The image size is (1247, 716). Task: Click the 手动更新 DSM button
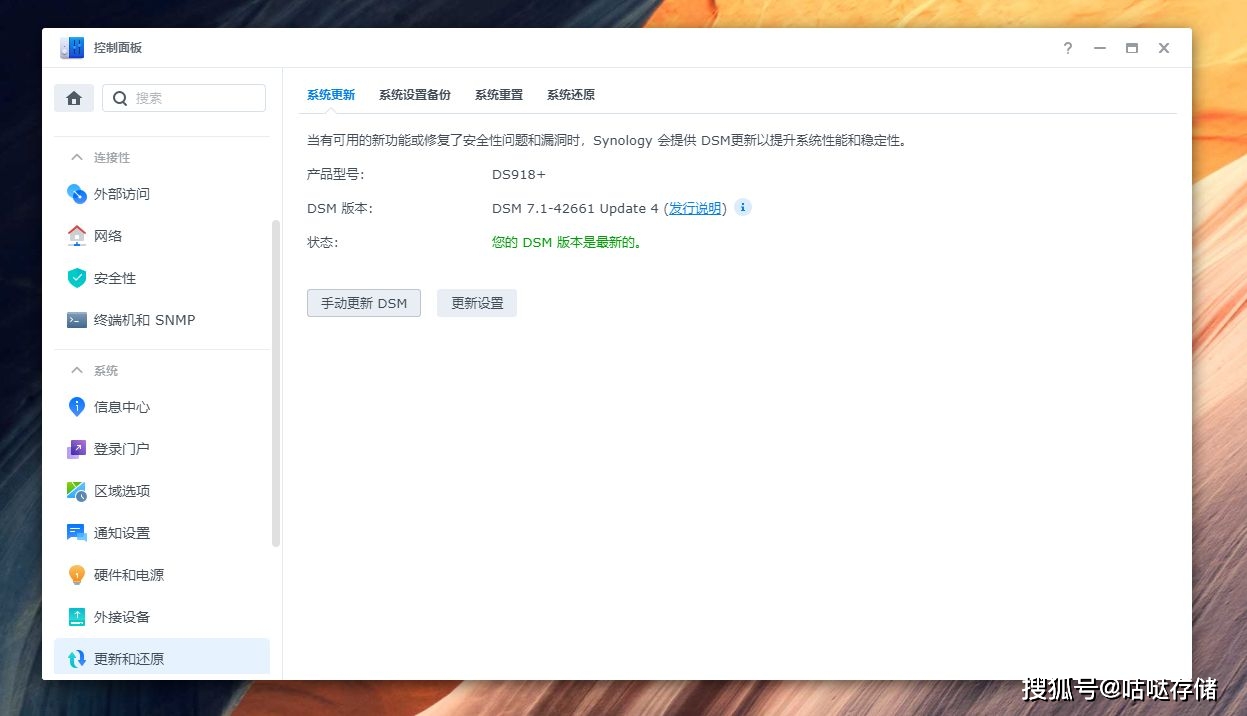tap(364, 303)
